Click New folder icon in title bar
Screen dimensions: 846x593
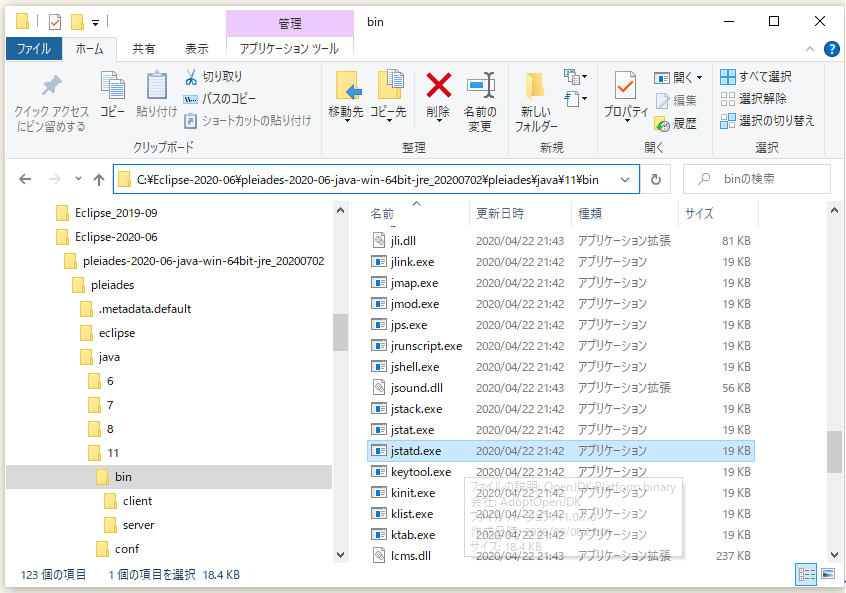[77, 22]
